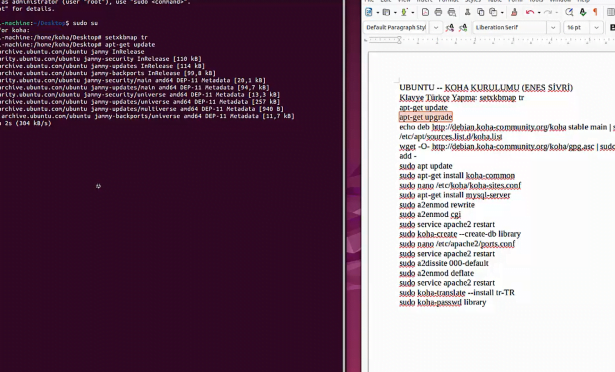Click the Print icon
This screenshot has height=372, width=615.
tap(438, 13)
